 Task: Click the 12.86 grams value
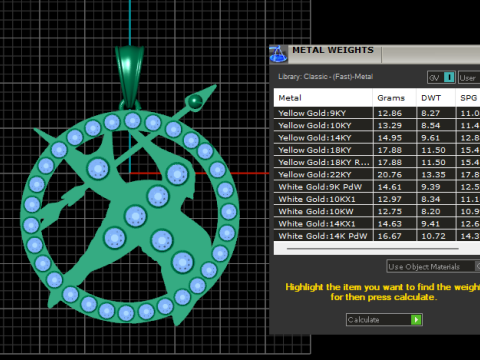point(390,113)
